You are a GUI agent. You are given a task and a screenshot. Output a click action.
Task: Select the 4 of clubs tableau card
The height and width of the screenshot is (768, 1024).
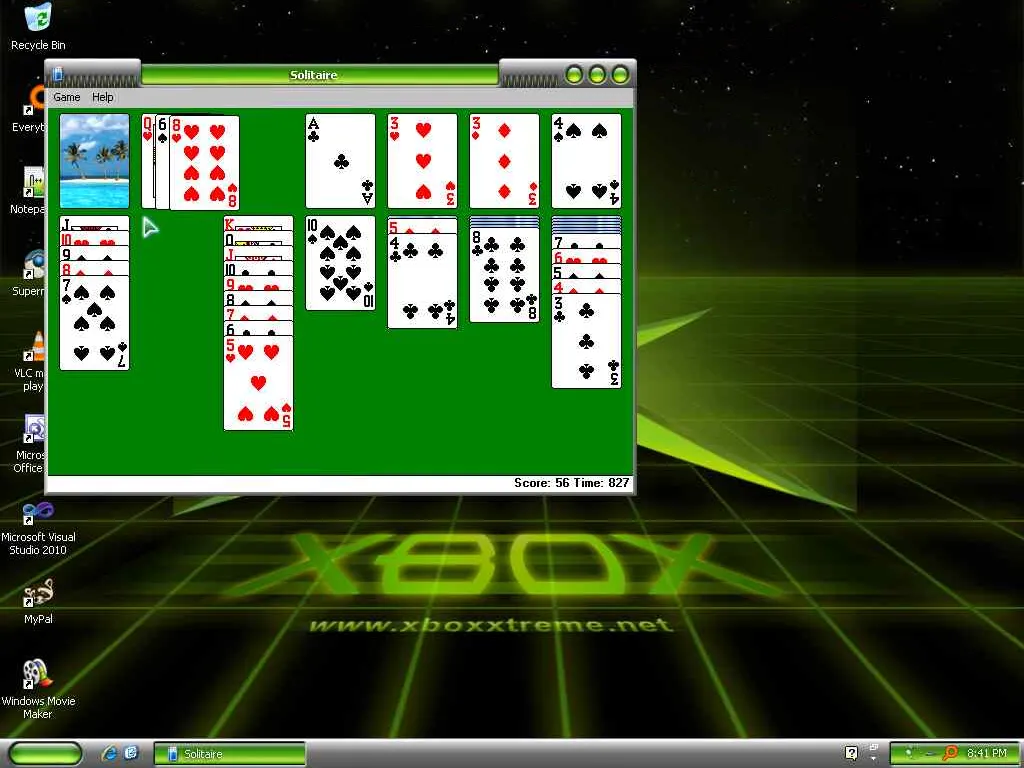click(423, 281)
